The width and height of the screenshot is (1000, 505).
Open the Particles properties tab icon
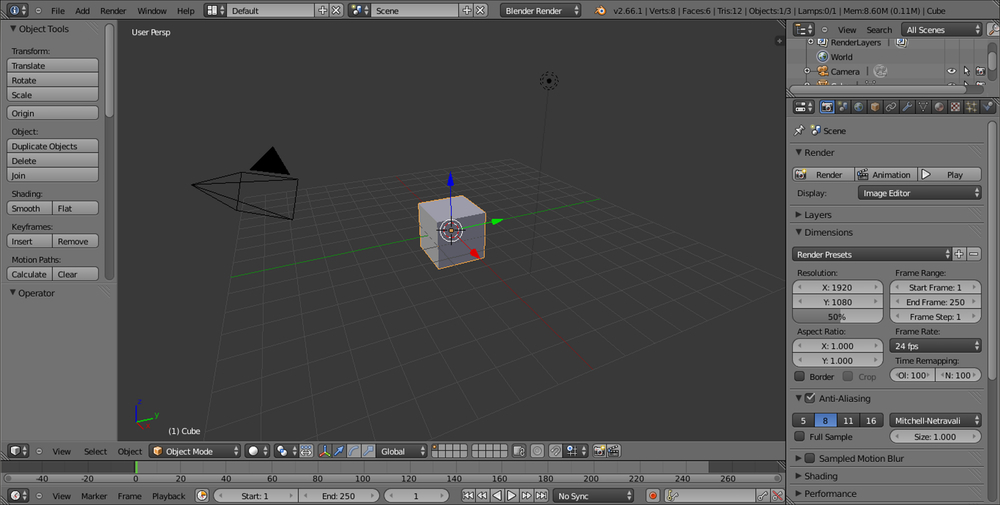pos(971,107)
